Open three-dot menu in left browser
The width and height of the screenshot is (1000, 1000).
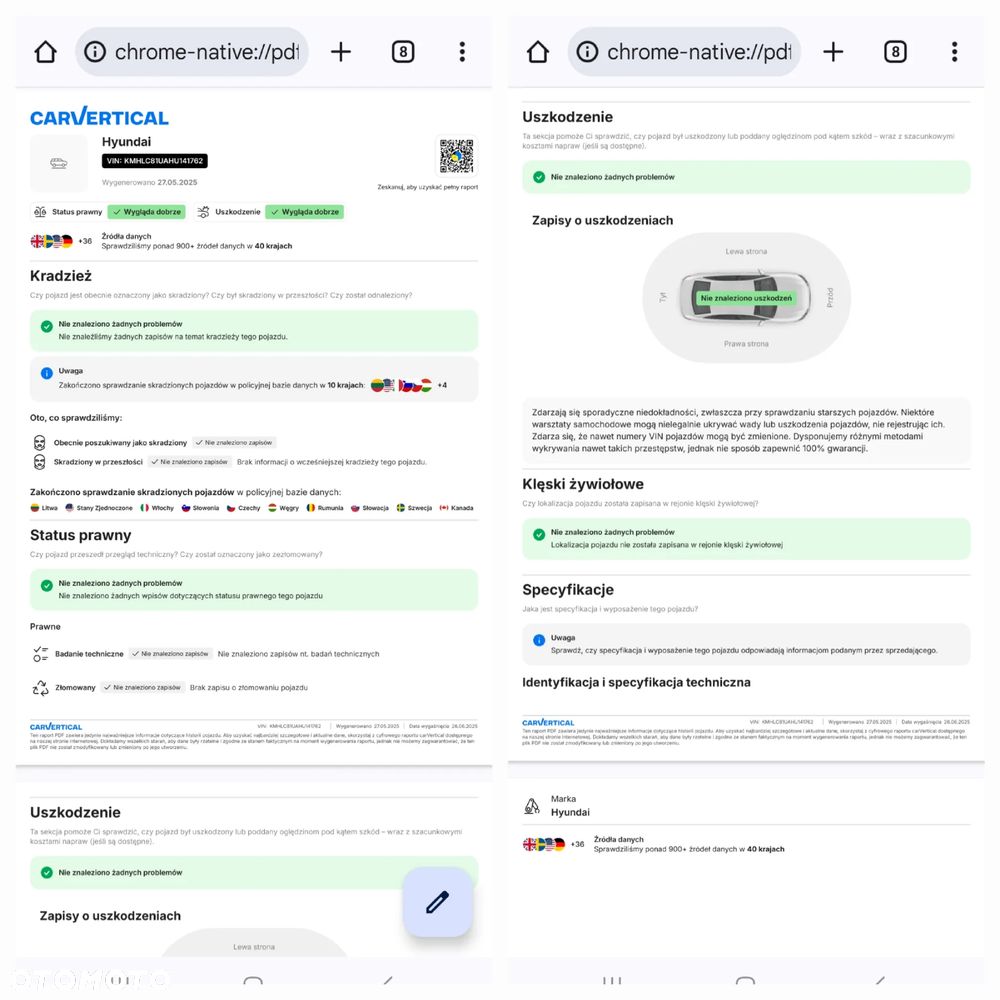tap(462, 52)
